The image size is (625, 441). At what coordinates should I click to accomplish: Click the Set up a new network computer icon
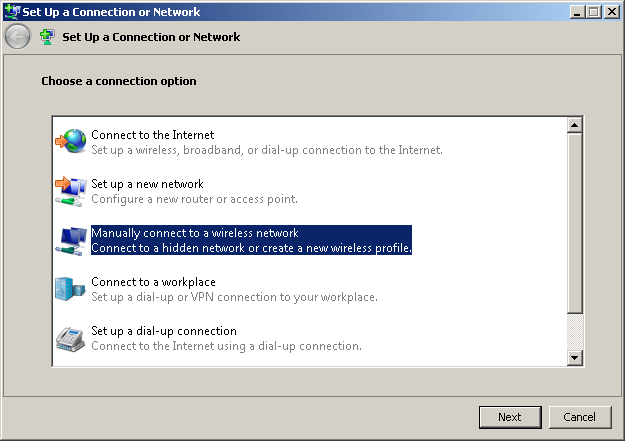pyautogui.click(x=71, y=191)
